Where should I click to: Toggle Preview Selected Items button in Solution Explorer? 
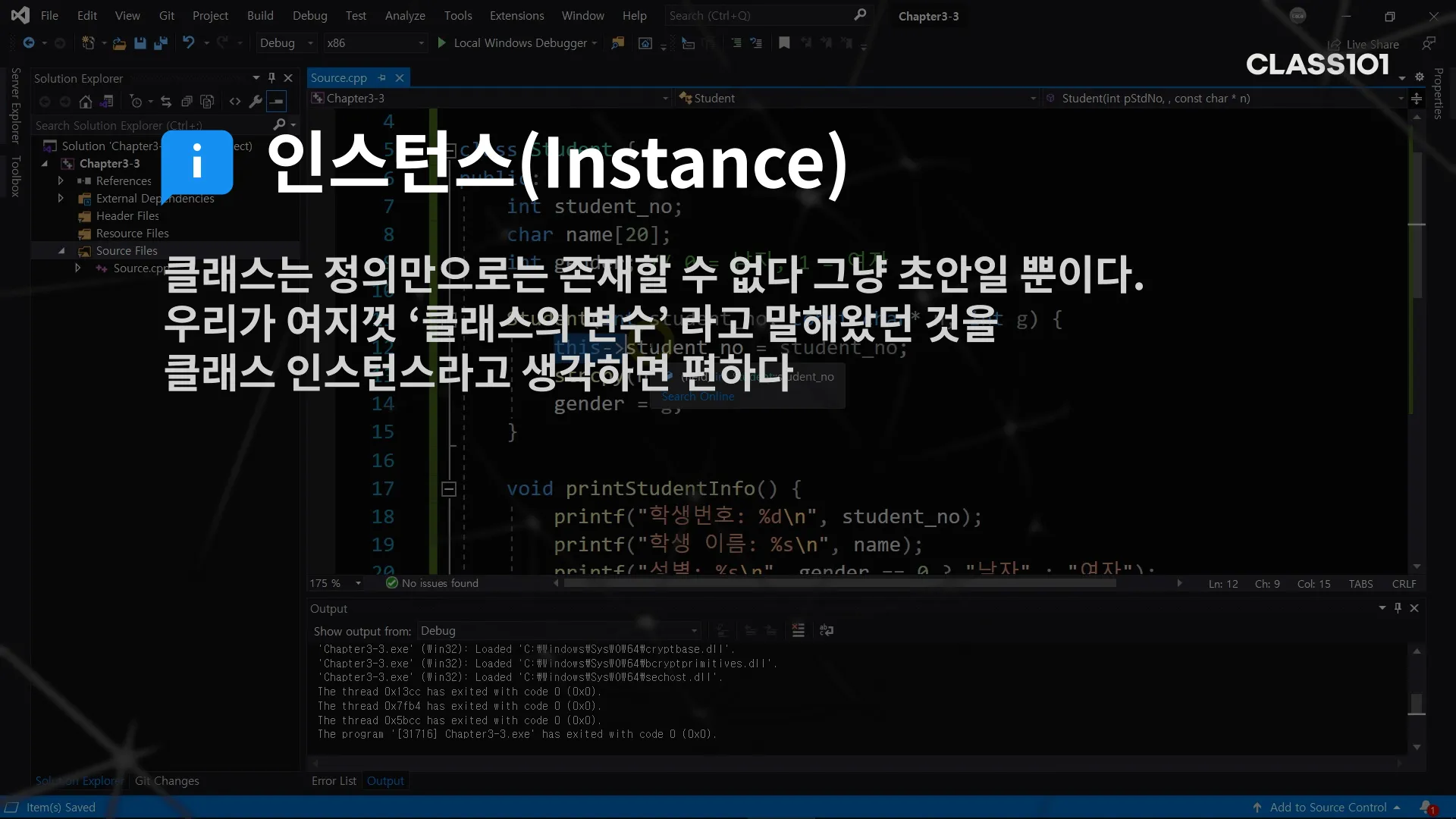[x=277, y=101]
